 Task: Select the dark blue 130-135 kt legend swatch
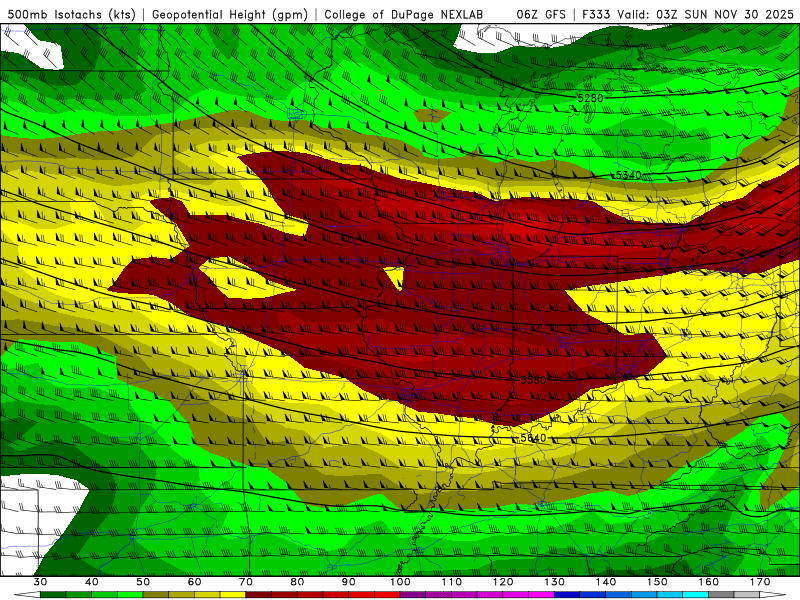click(567, 595)
